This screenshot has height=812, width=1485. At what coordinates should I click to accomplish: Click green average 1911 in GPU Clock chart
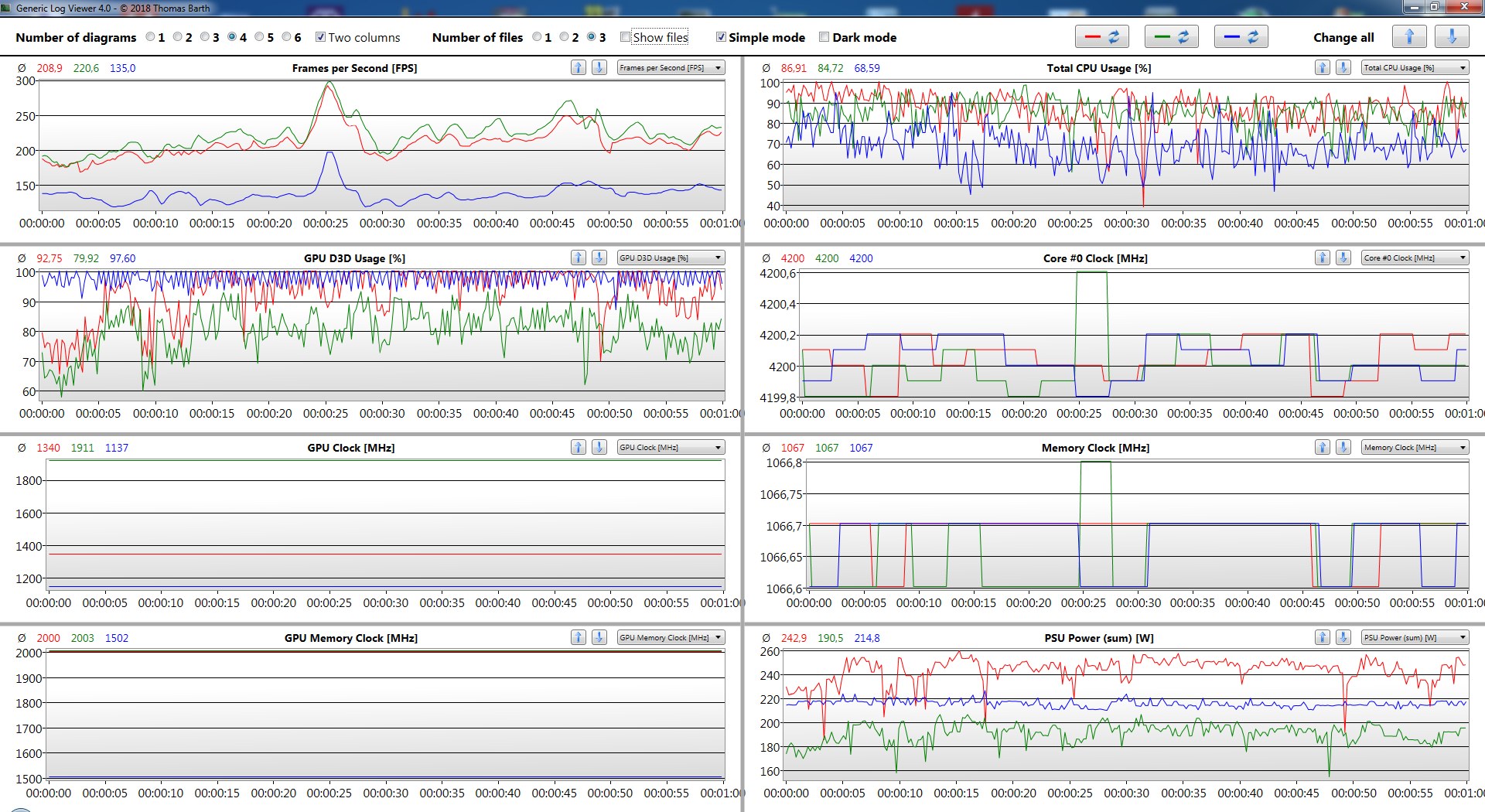82,448
